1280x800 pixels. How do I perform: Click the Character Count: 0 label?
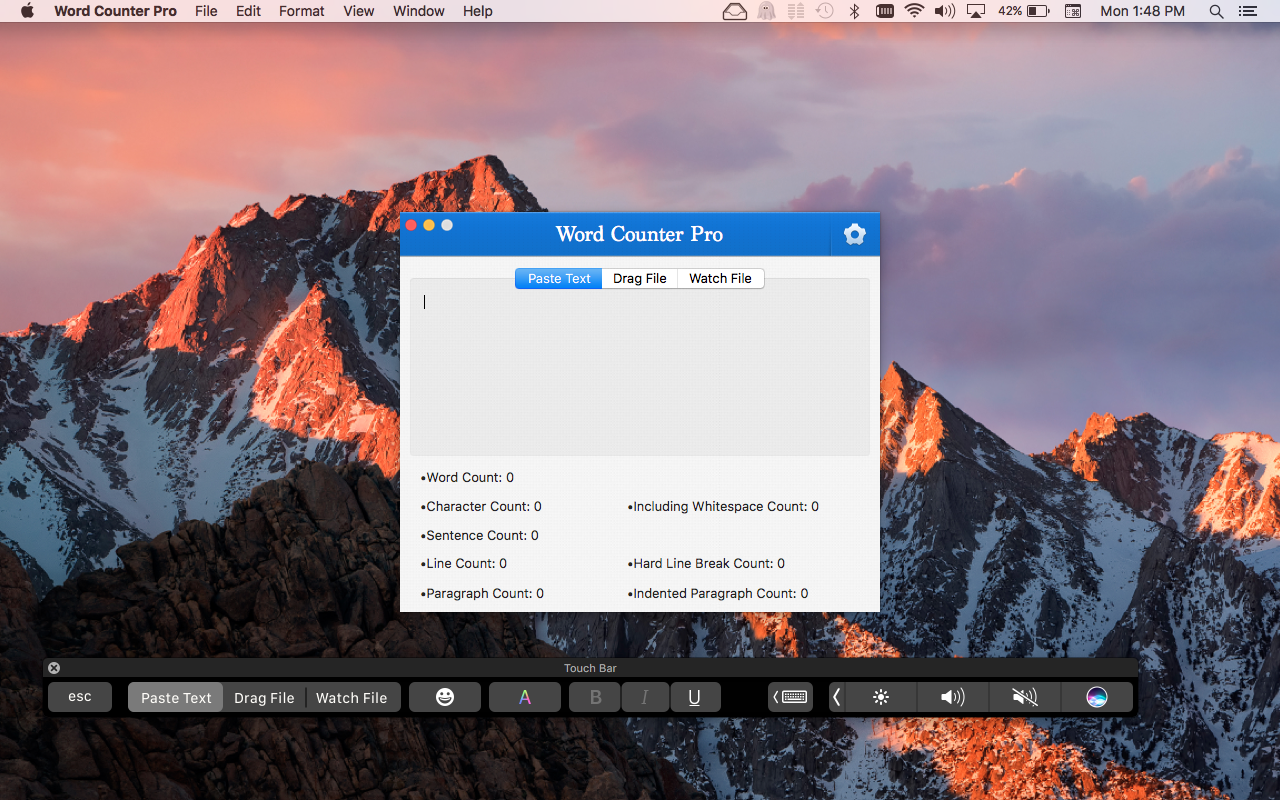tap(481, 507)
